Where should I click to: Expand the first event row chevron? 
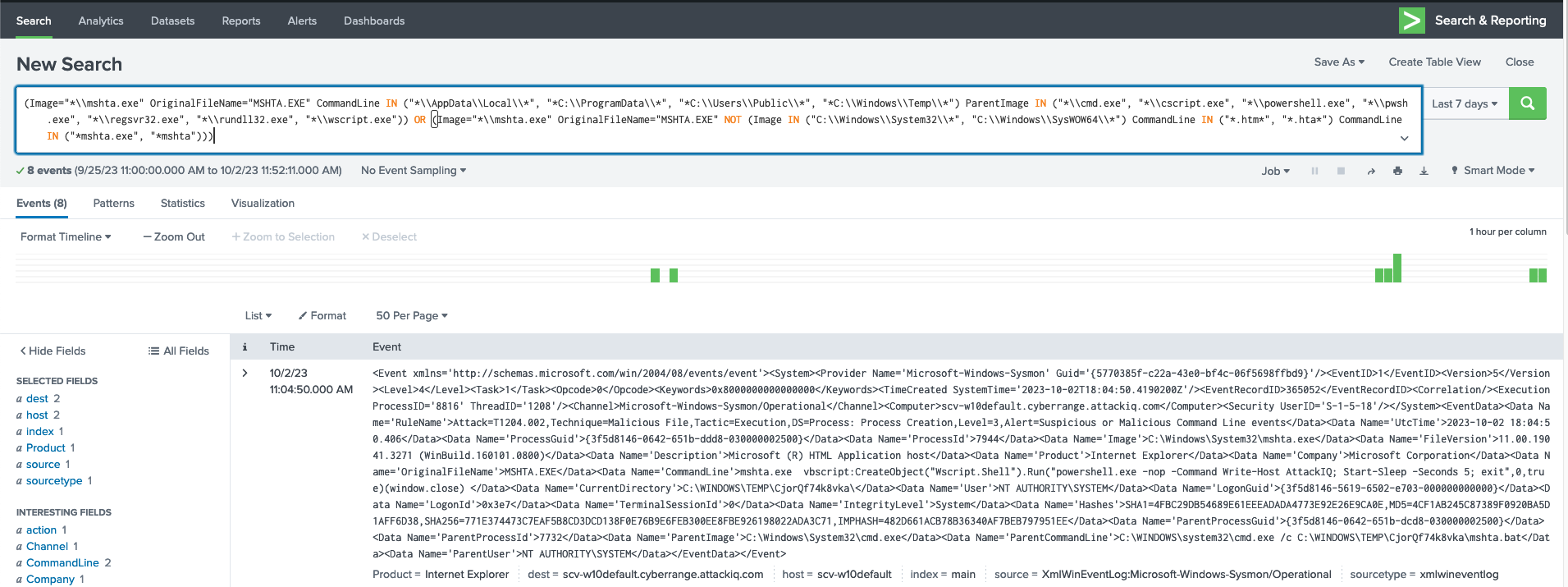tap(245, 373)
